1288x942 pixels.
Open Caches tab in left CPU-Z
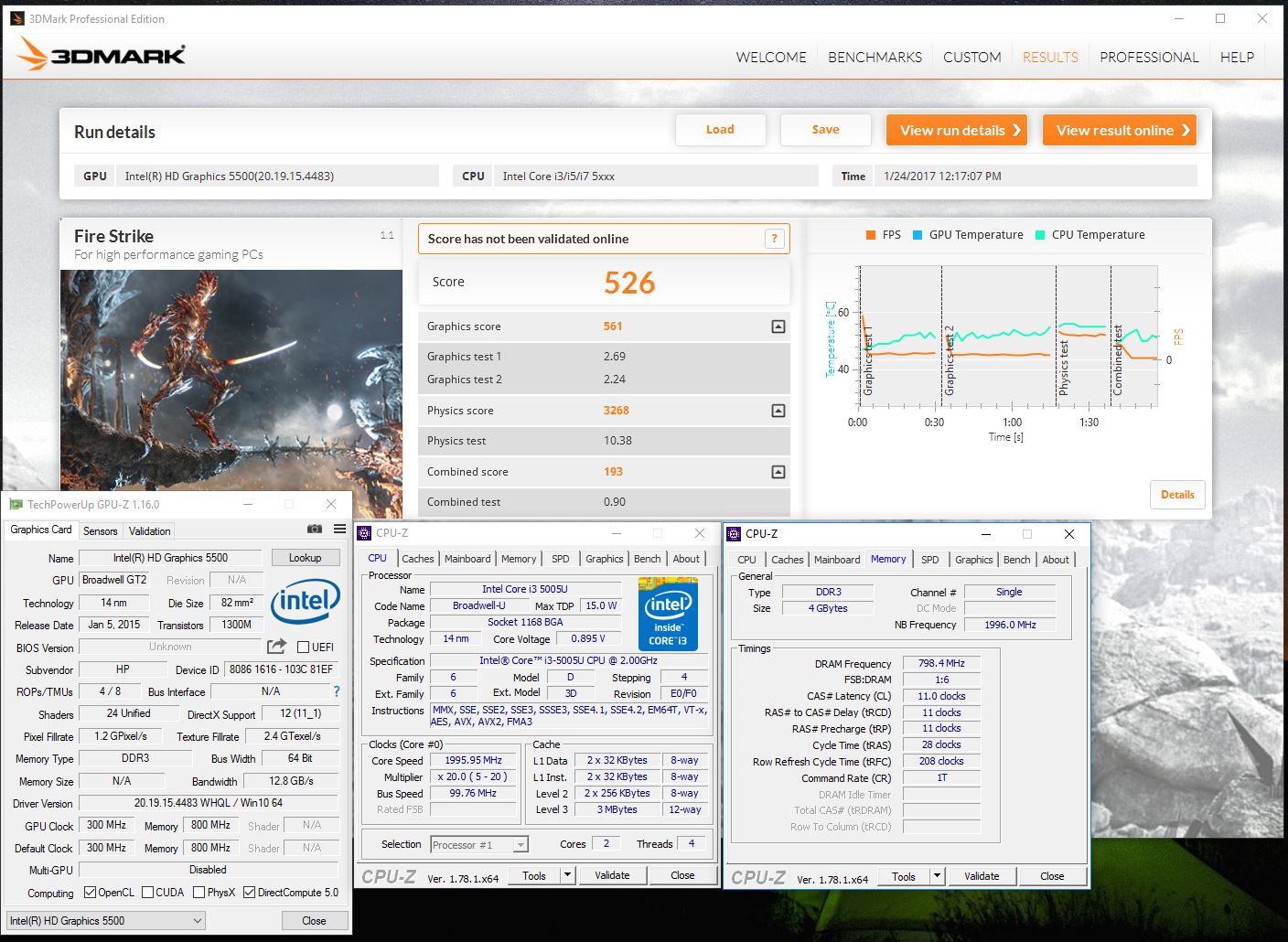(x=417, y=559)
